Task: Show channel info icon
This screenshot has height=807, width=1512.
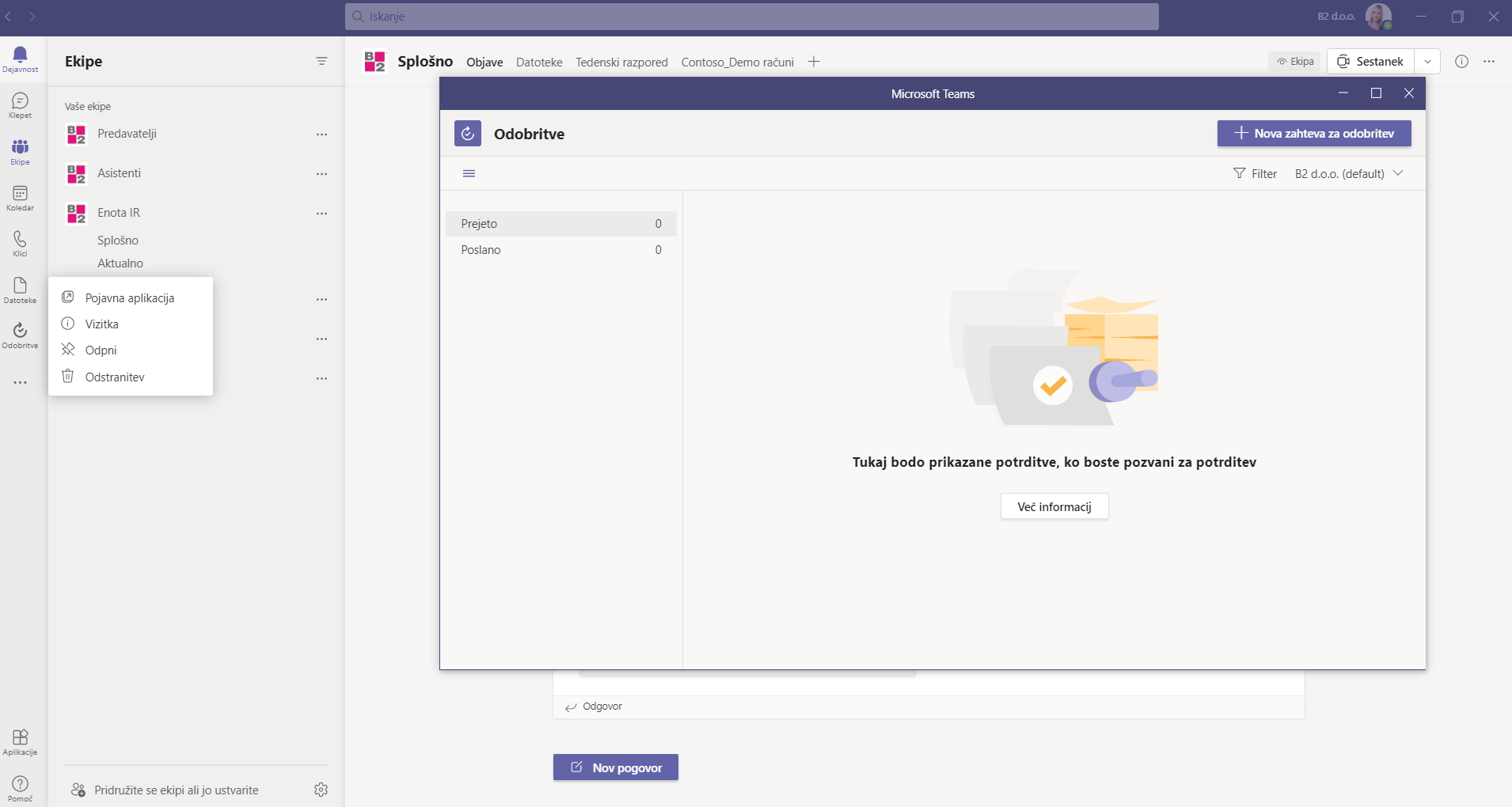Action: pos(1461,61)
